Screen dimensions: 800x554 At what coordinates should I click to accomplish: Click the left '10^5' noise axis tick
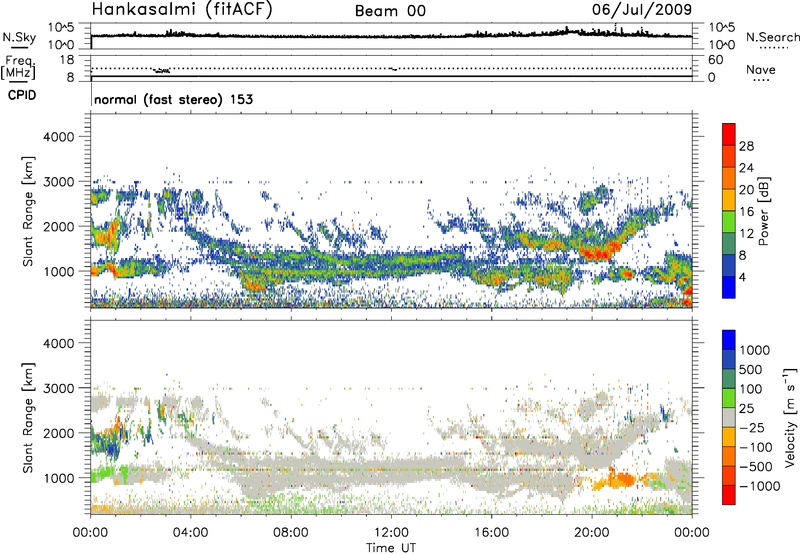(61, 28)
